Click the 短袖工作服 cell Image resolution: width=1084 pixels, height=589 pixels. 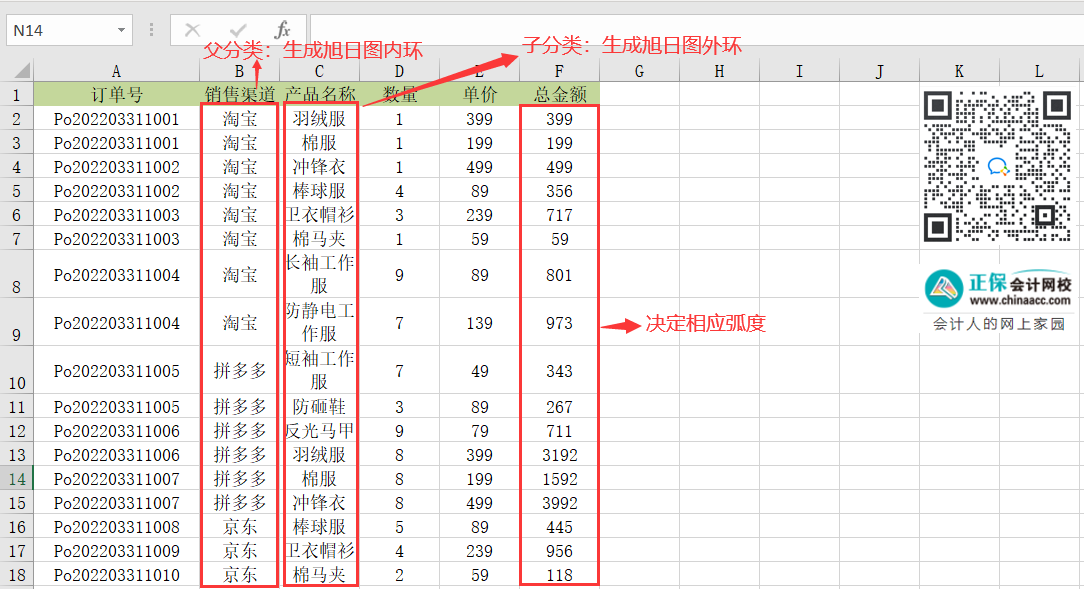319,371
